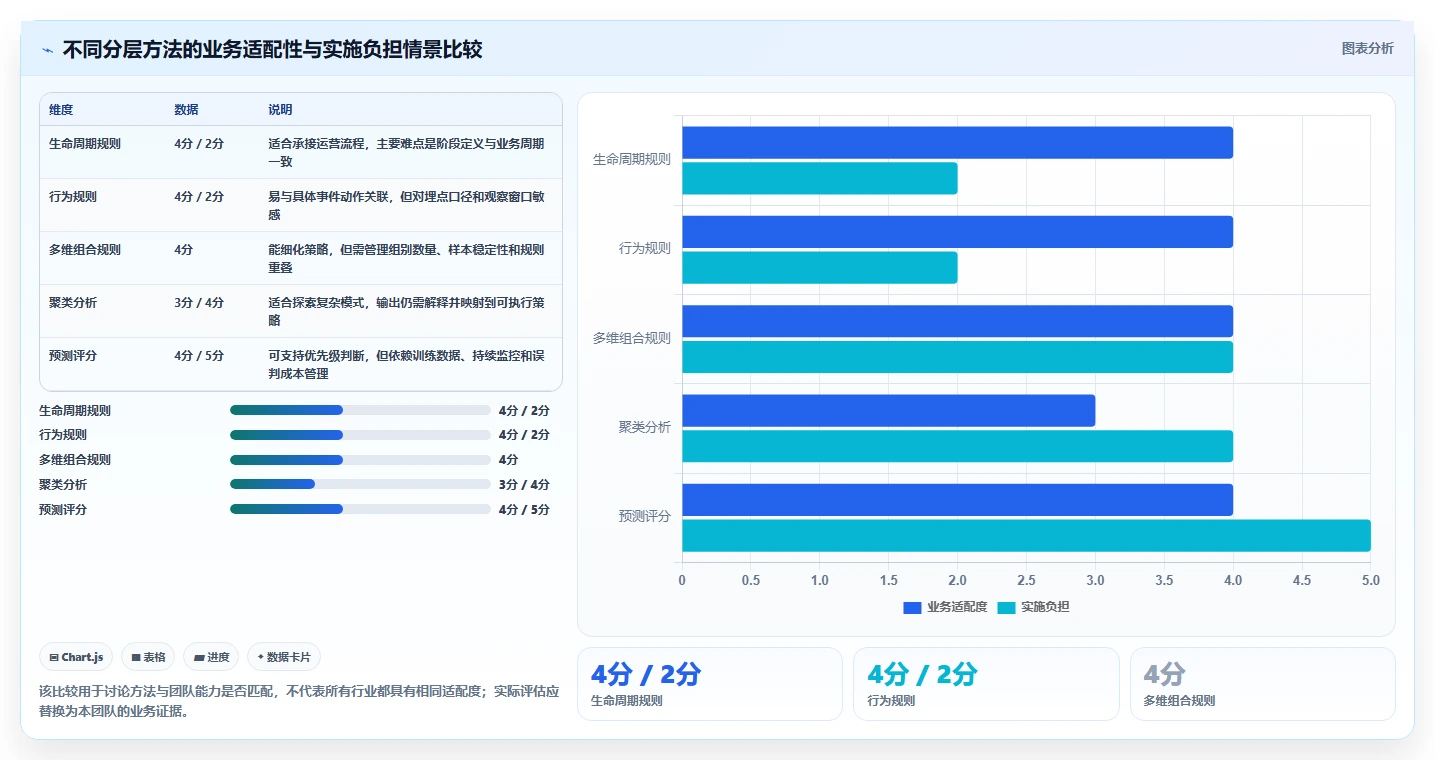Click the 实施负担 bar for 生命周期规则
The image size is (1435, 760).
coord(820,179)
